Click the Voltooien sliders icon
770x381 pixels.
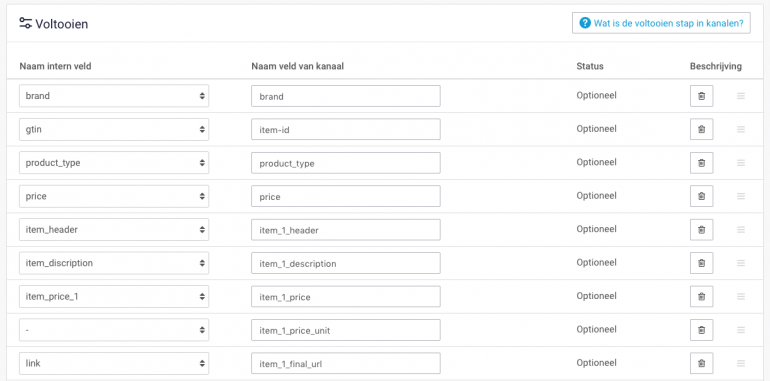click(26, 23)
